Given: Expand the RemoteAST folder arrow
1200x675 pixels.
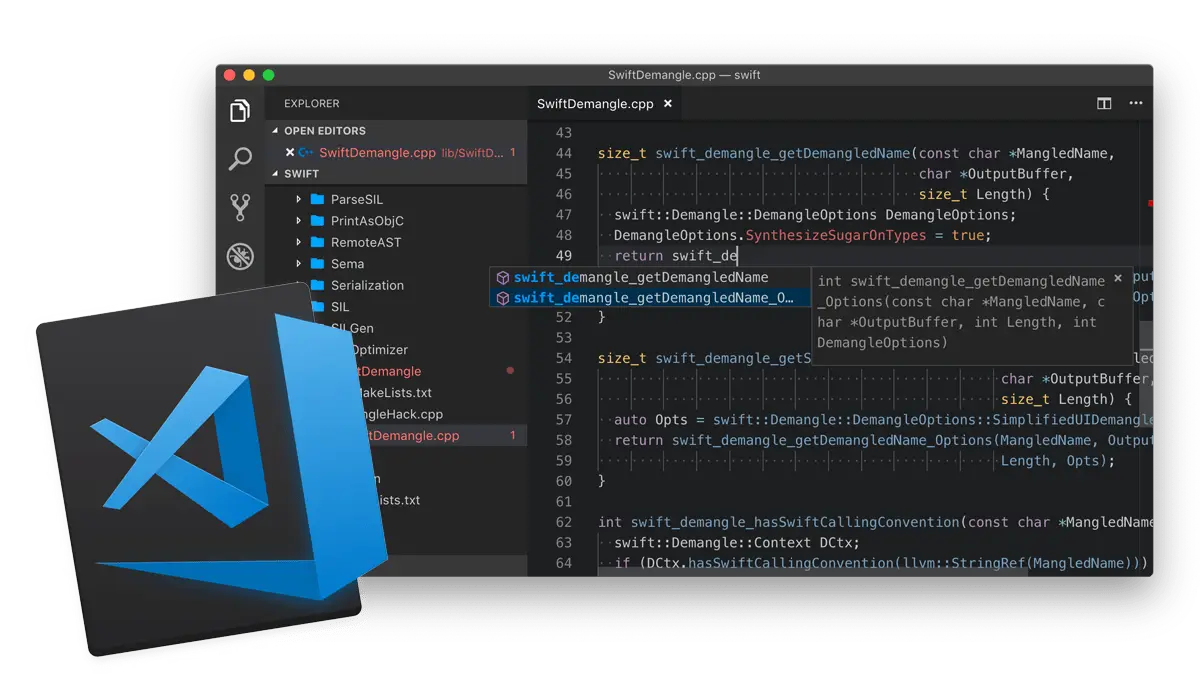Looking at the screenshot, I should [x=298, y=242].
